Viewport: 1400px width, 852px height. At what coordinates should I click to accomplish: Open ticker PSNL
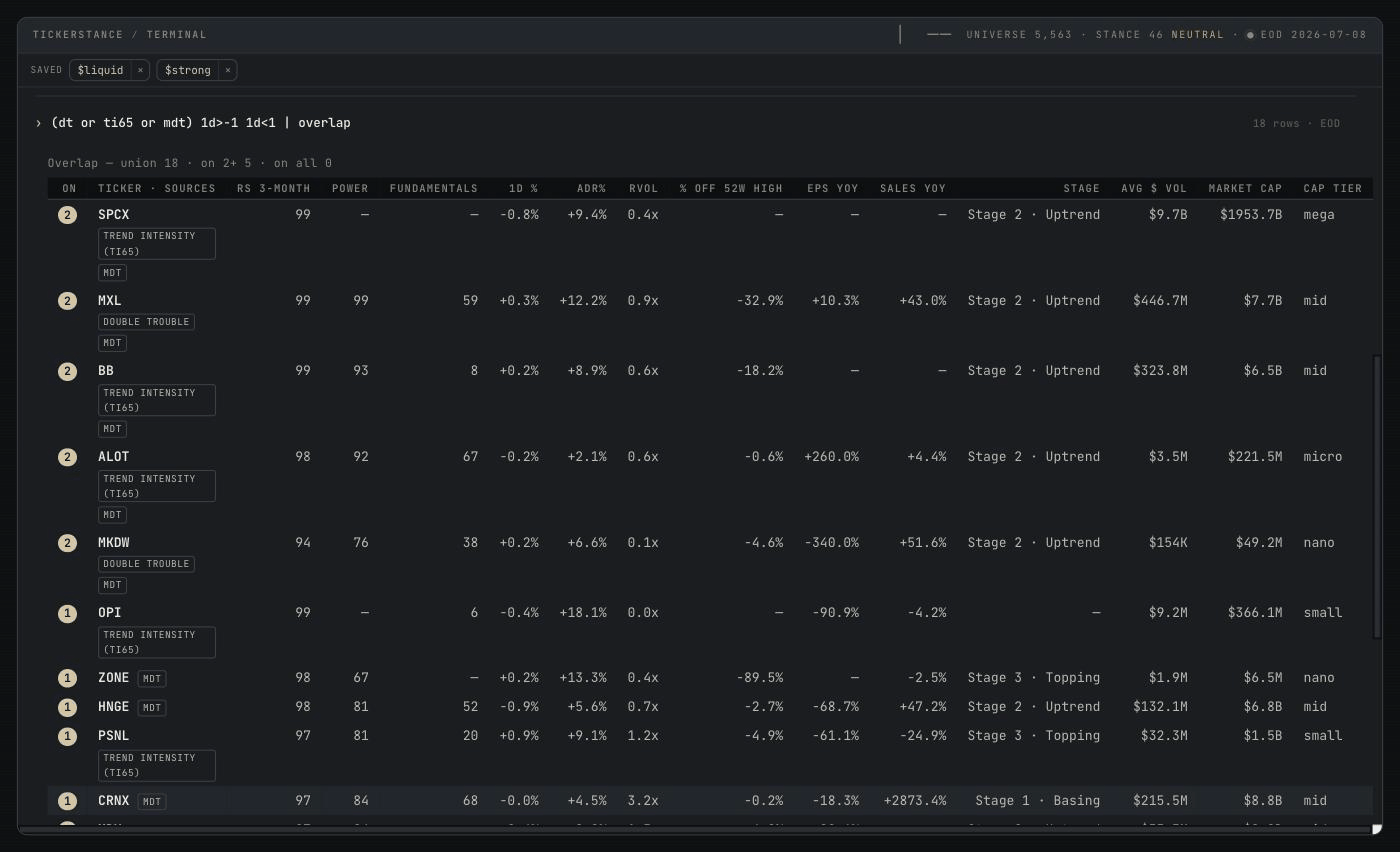point(114,736)
